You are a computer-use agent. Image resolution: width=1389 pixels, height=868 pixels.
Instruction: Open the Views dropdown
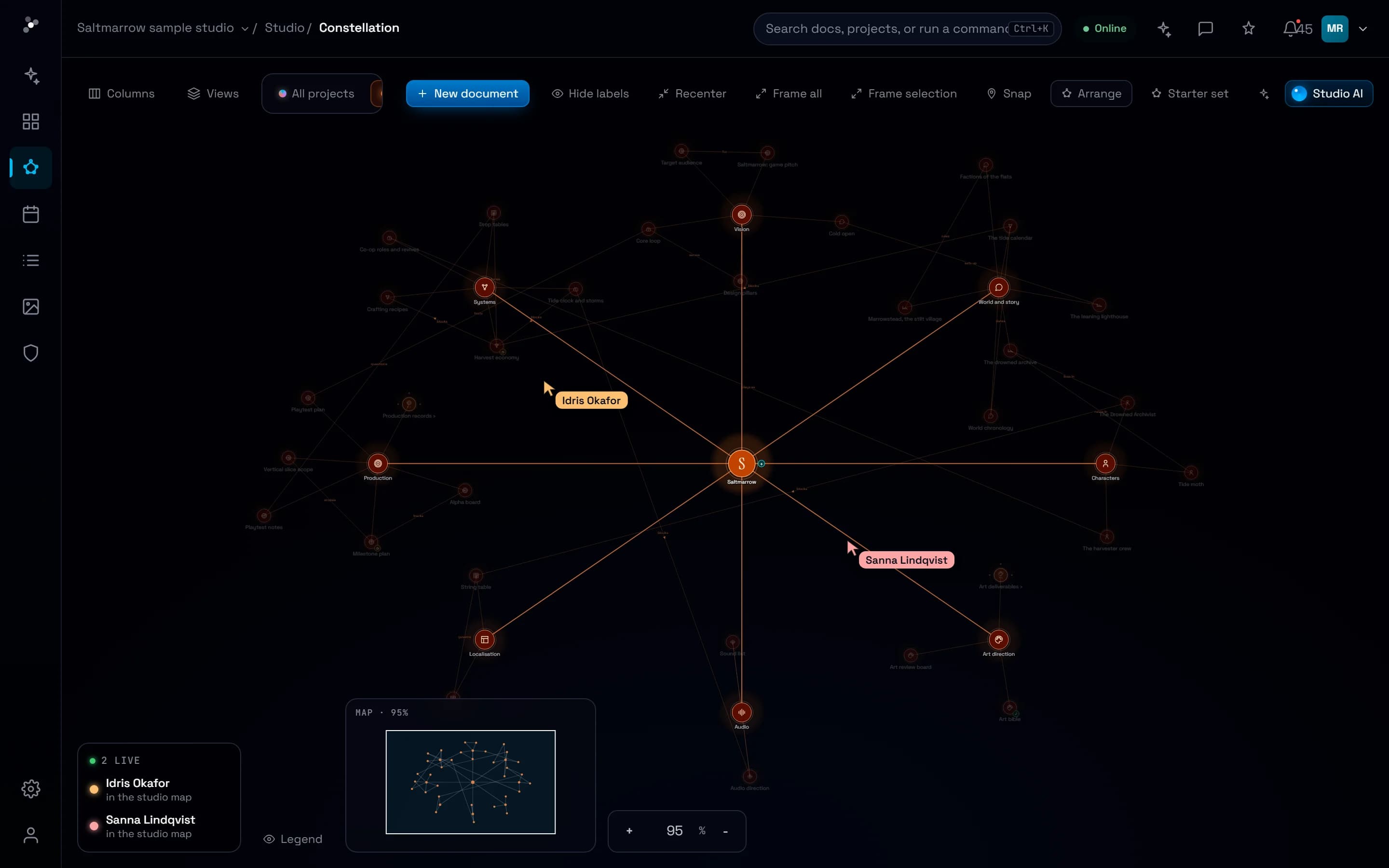[x=213, y=94]
